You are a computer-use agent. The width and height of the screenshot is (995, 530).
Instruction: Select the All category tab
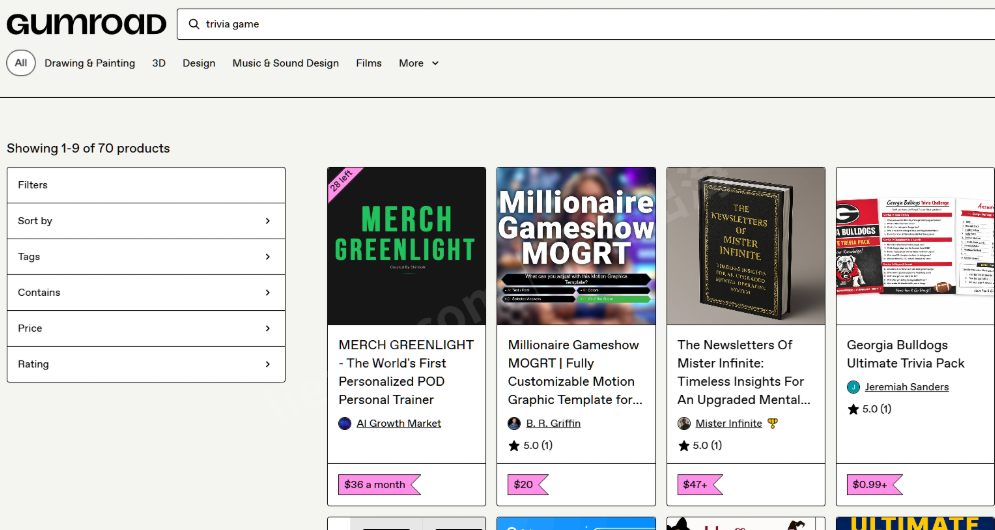pyautogui.click(x=21, y=63)
